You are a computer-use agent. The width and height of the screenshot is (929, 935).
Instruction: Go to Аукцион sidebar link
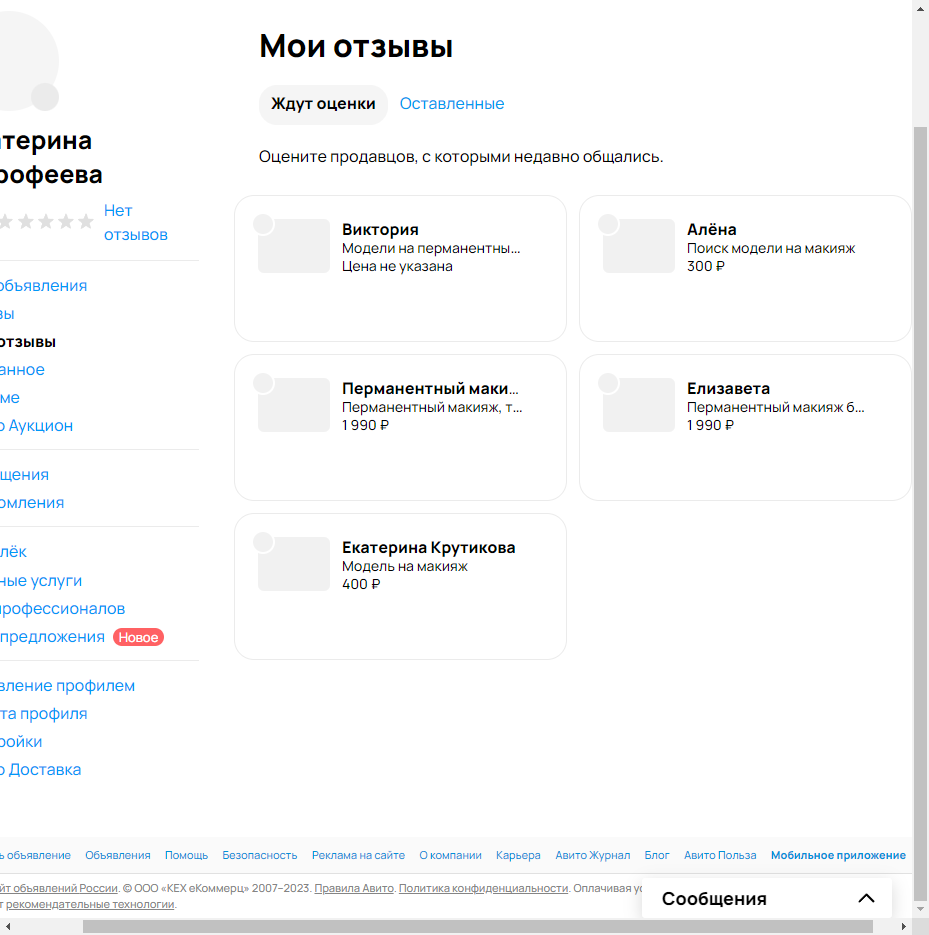pos(36,426)
